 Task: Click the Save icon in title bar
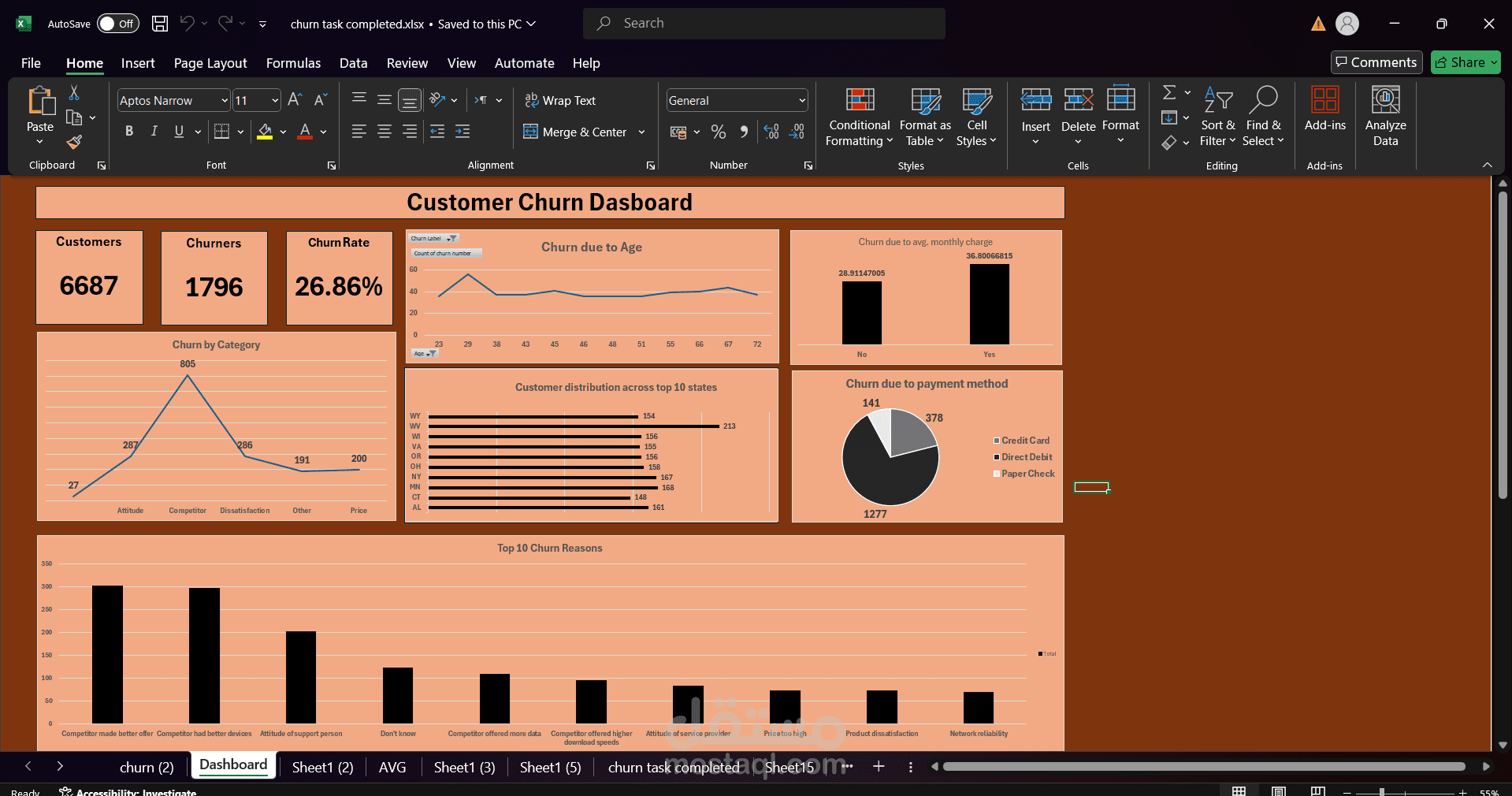(160, 24)
